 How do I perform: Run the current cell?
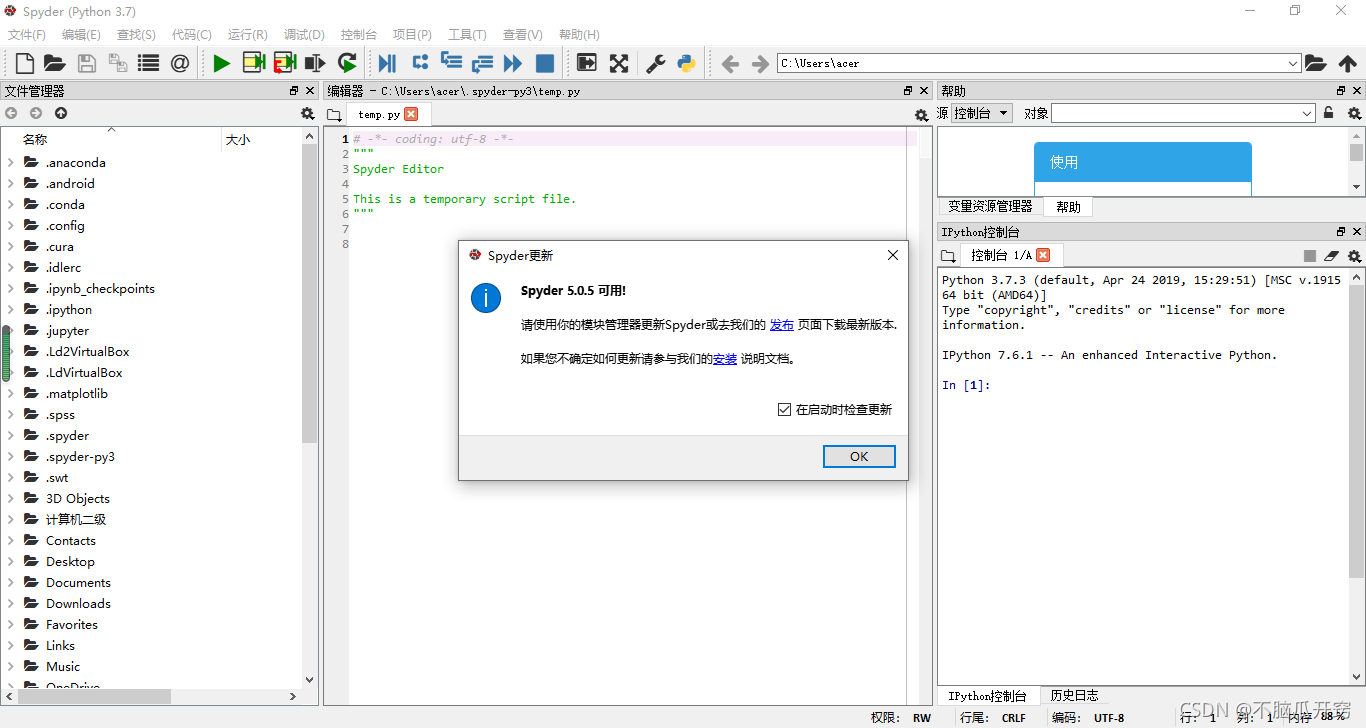tap(253, 63)
